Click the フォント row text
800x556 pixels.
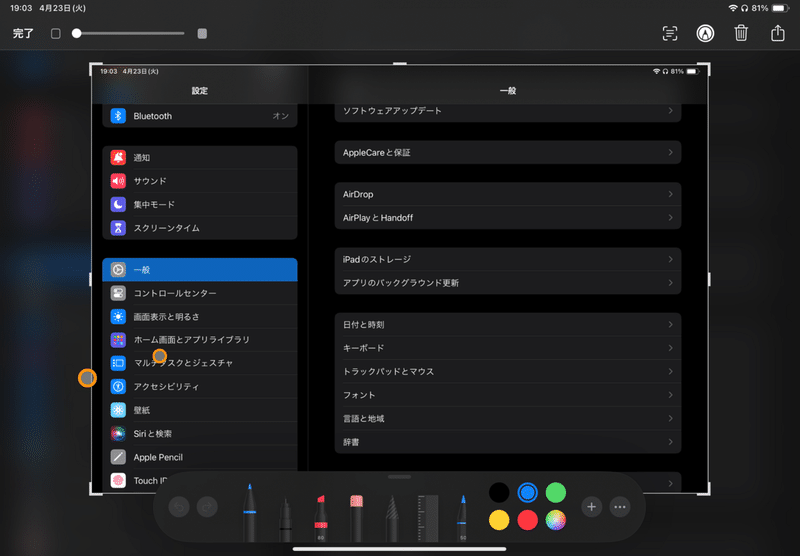pos(359,395)
